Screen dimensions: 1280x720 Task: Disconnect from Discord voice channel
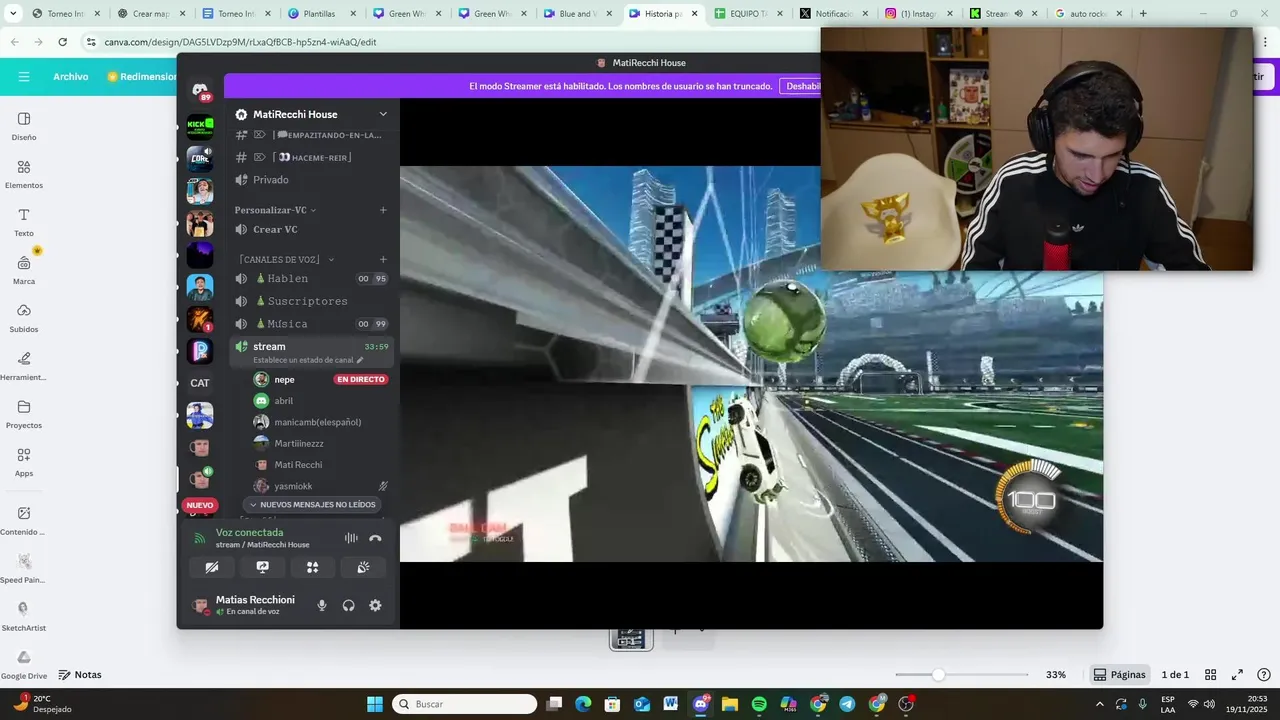tap(375, 538)
